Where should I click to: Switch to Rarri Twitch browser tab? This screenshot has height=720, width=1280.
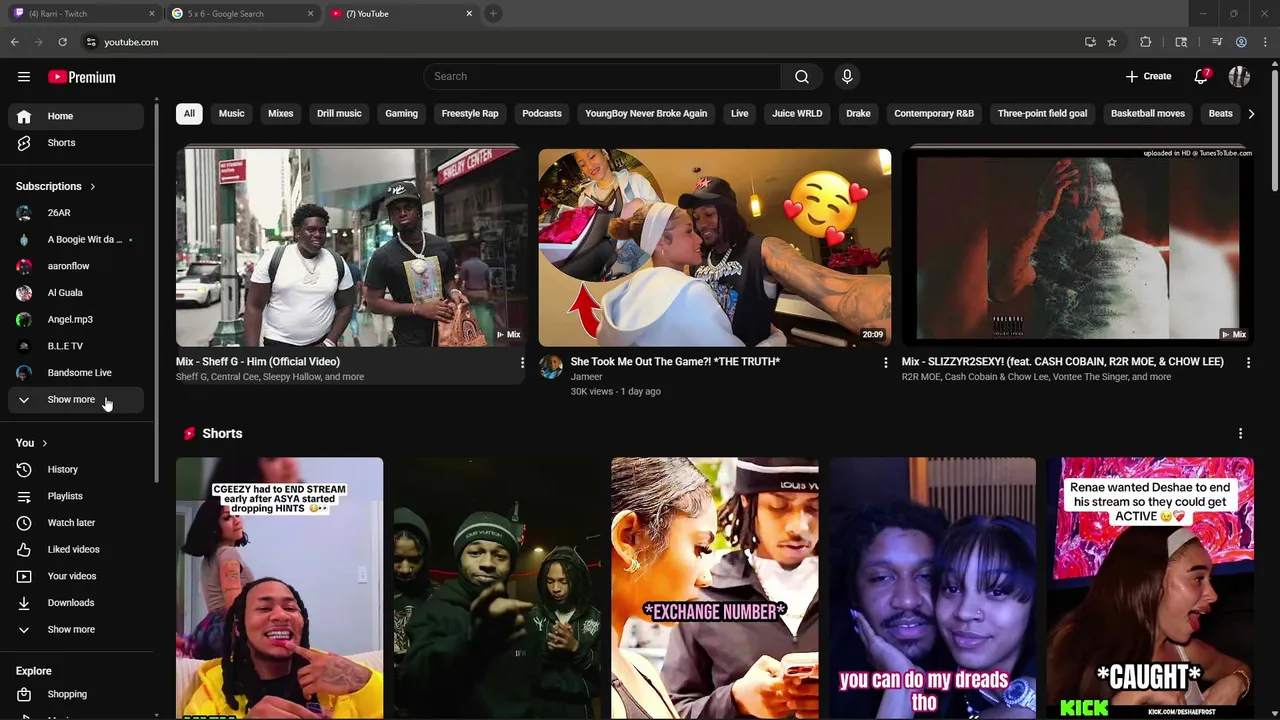84,14
